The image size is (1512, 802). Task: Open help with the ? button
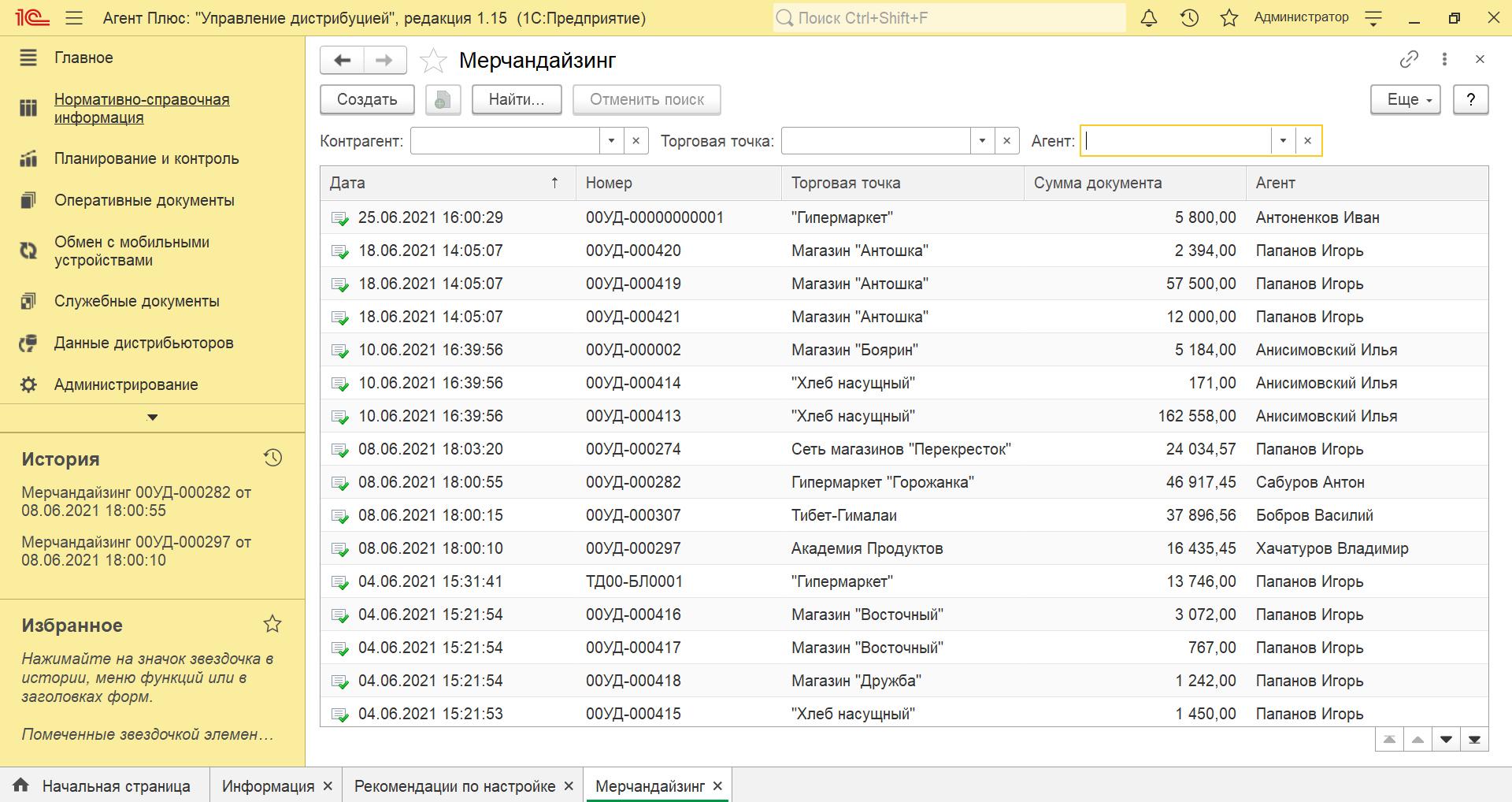point(1470,100)
